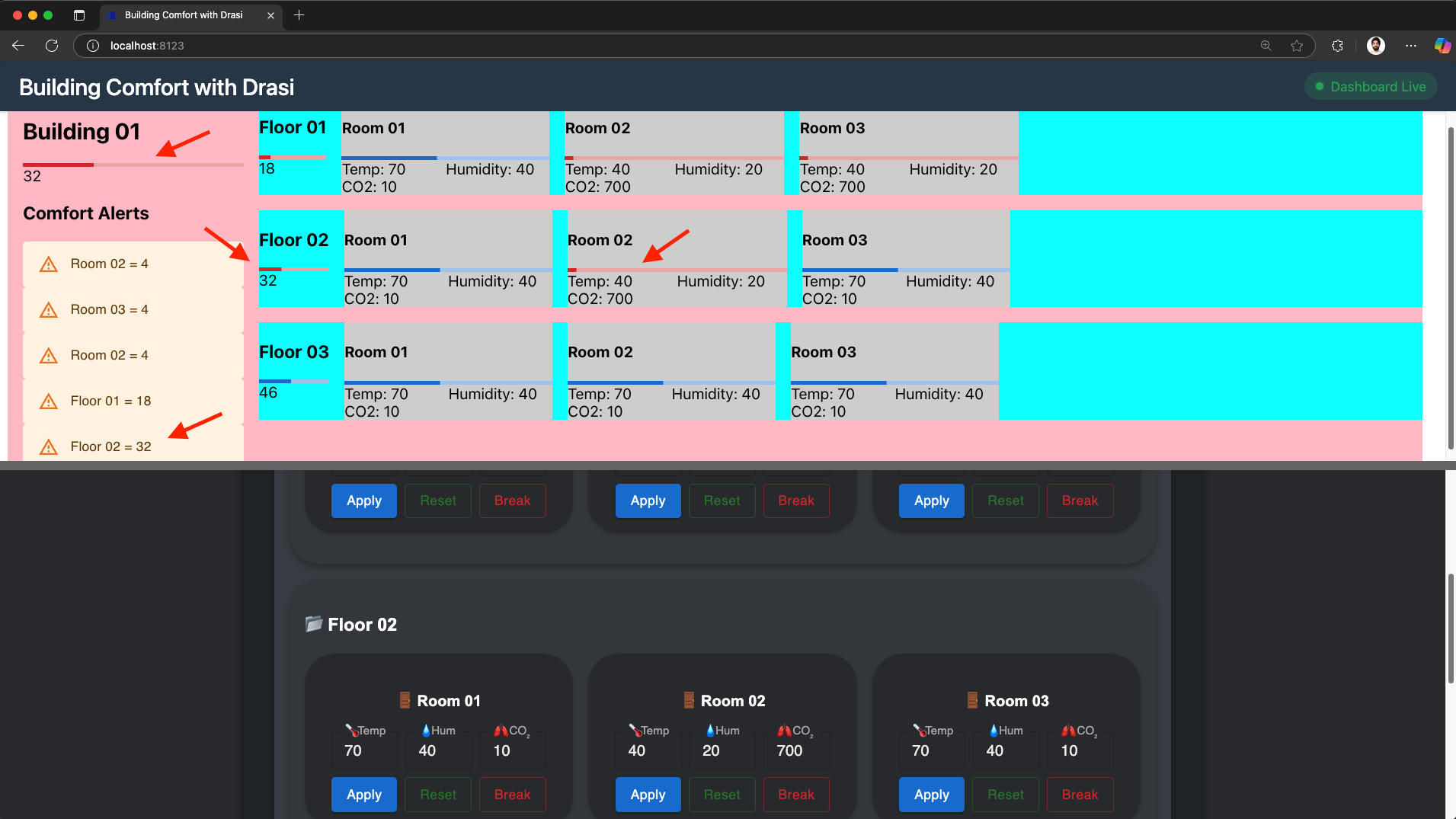1456x819 pixels.
Task: Click warning triangle next to "Room 02 = 4"
Action: [48, 264]
